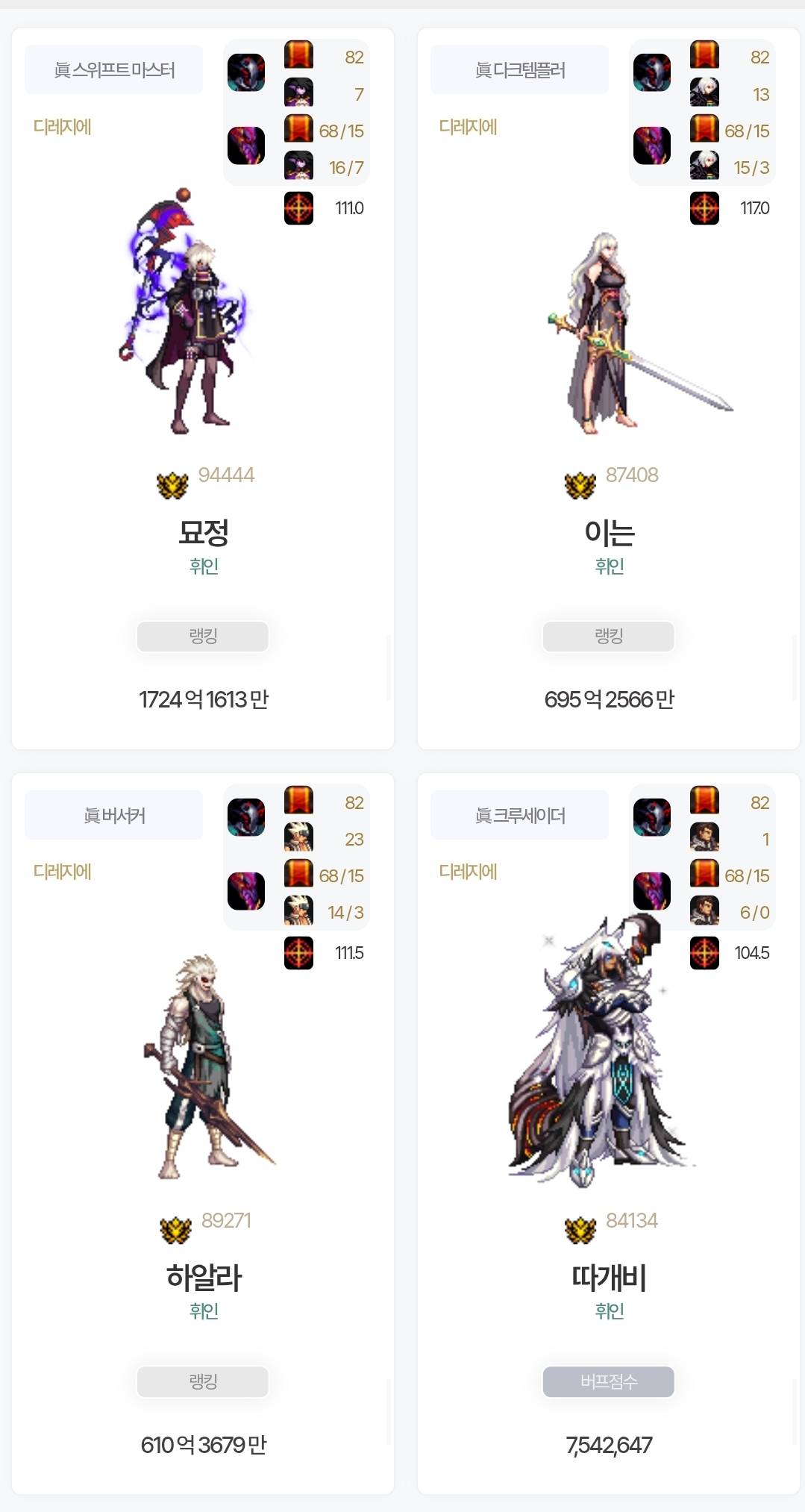Click the crosshair icon beside 104.5
The image size is (805, 1512).
click(704, 953)
